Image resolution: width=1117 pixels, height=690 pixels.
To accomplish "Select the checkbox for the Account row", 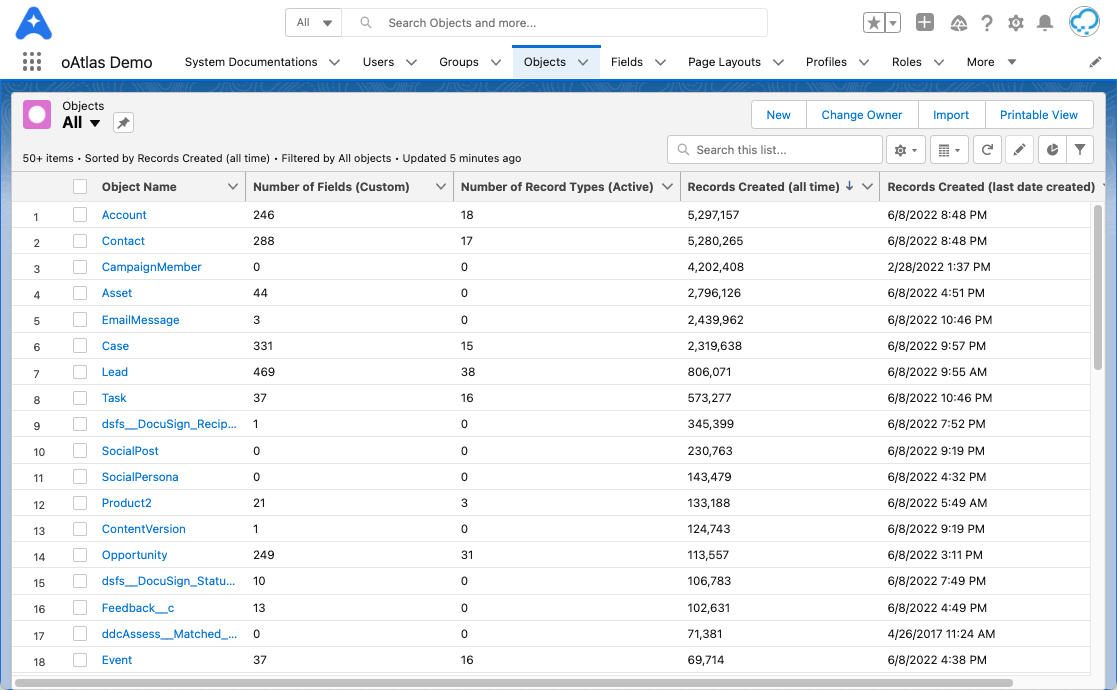I will pyautogui.click(x=80, y=214).
